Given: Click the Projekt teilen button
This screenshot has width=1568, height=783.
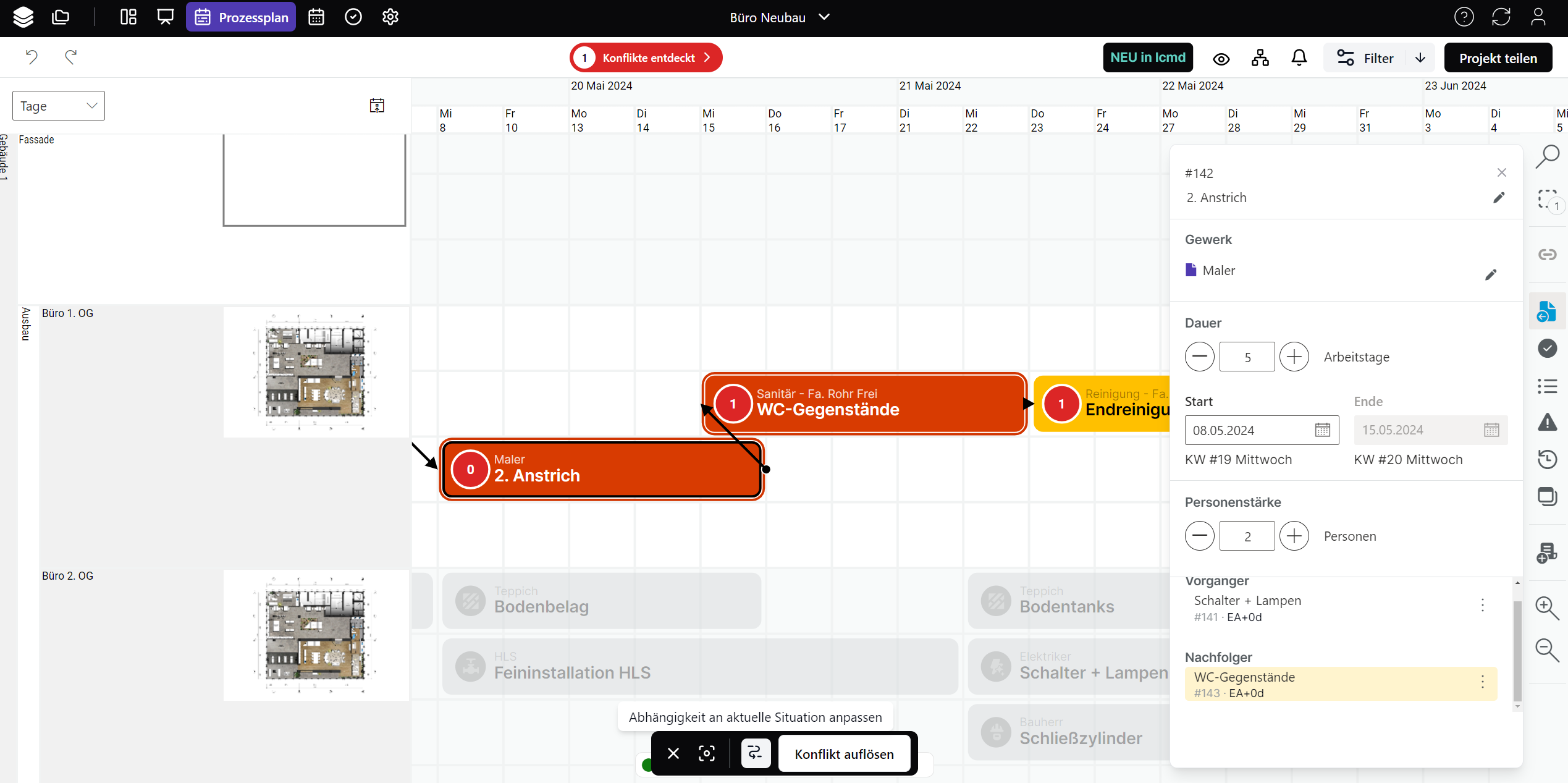Looking at the screenshot, I should click(1498, 58).
